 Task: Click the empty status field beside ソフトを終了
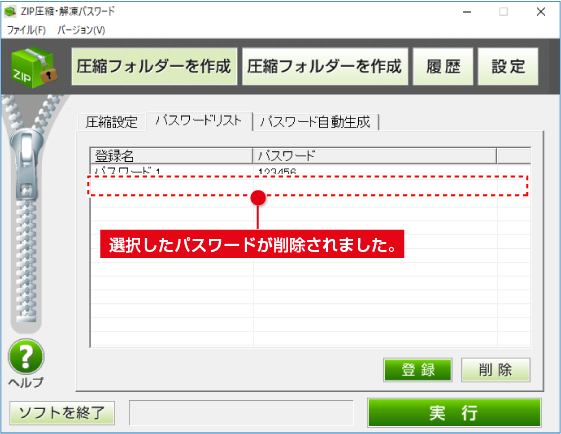241,413
